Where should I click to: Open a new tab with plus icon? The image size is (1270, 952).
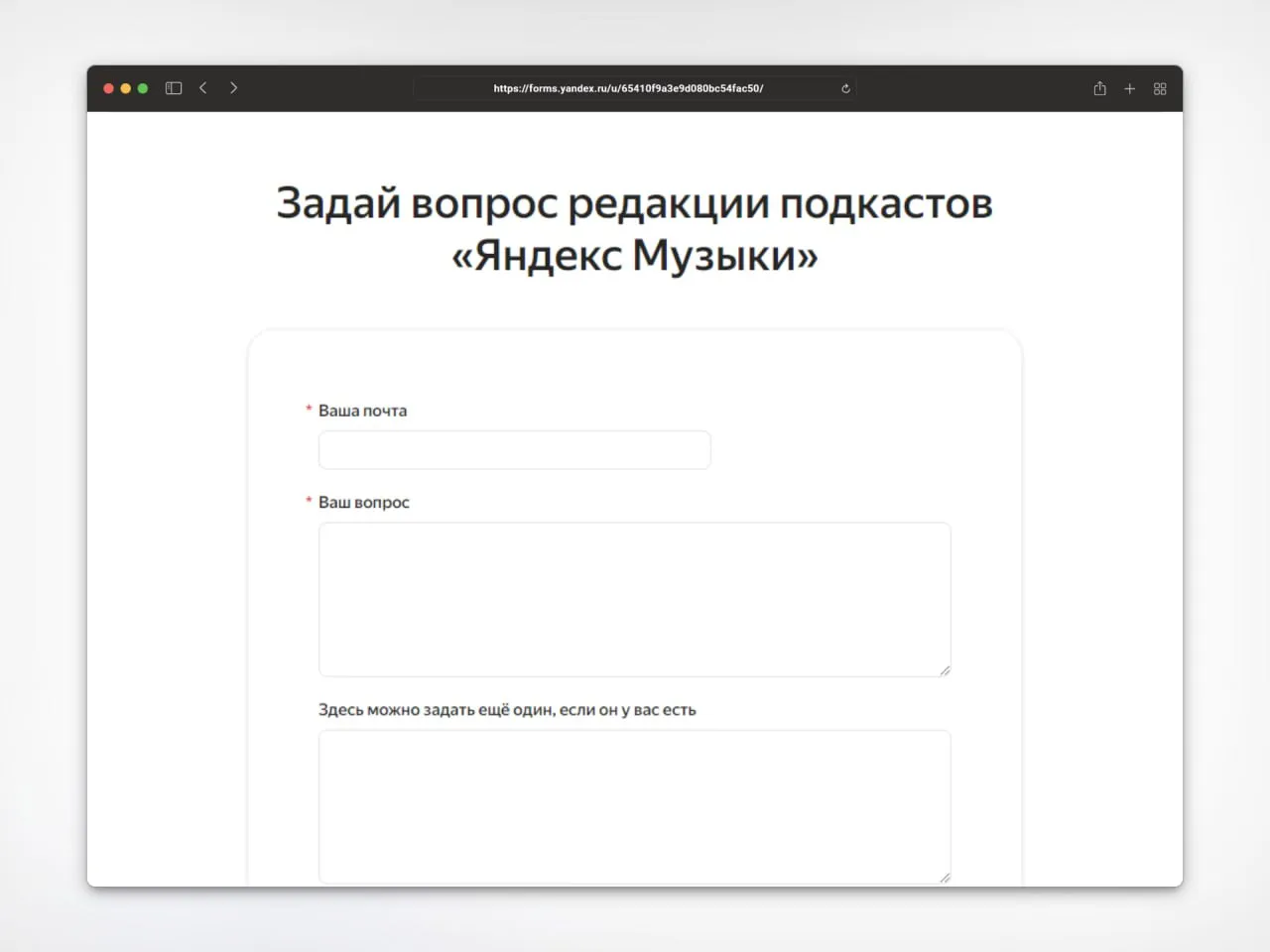pyautogui.click(x=1129, y=88)
